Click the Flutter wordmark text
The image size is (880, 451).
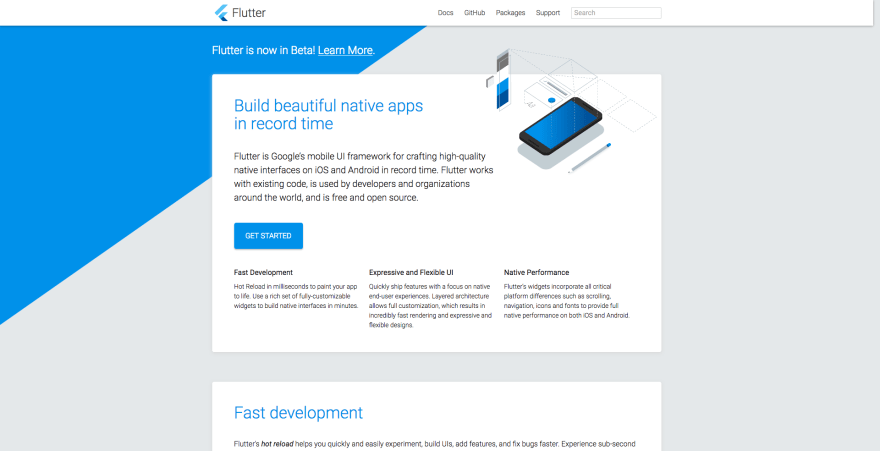click(249, 12)
